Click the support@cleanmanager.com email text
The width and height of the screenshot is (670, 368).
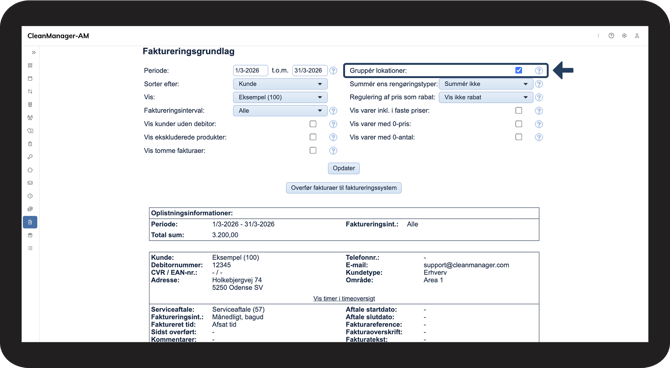466,265
